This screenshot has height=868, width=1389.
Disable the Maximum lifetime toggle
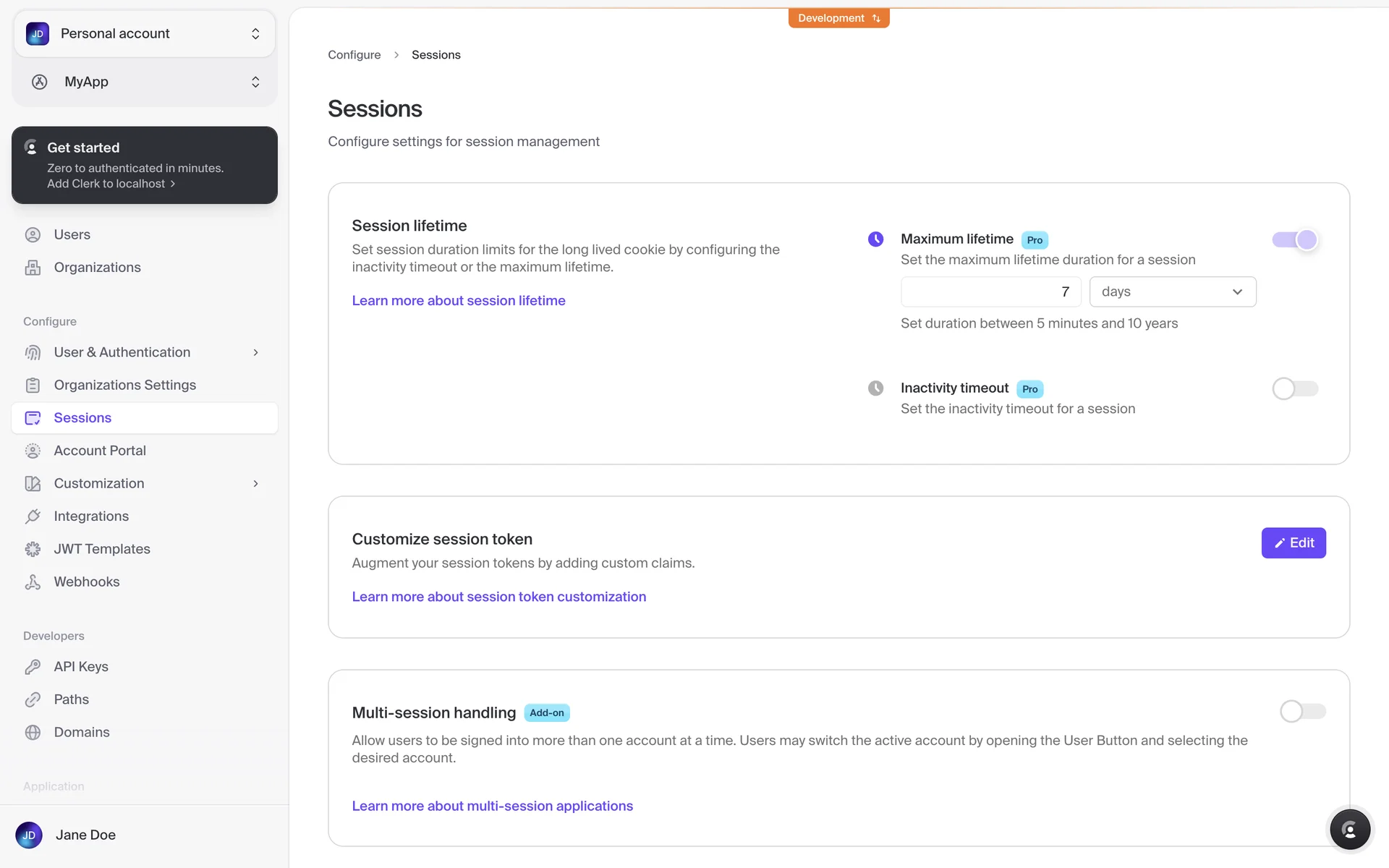[x=1295, y=240]
